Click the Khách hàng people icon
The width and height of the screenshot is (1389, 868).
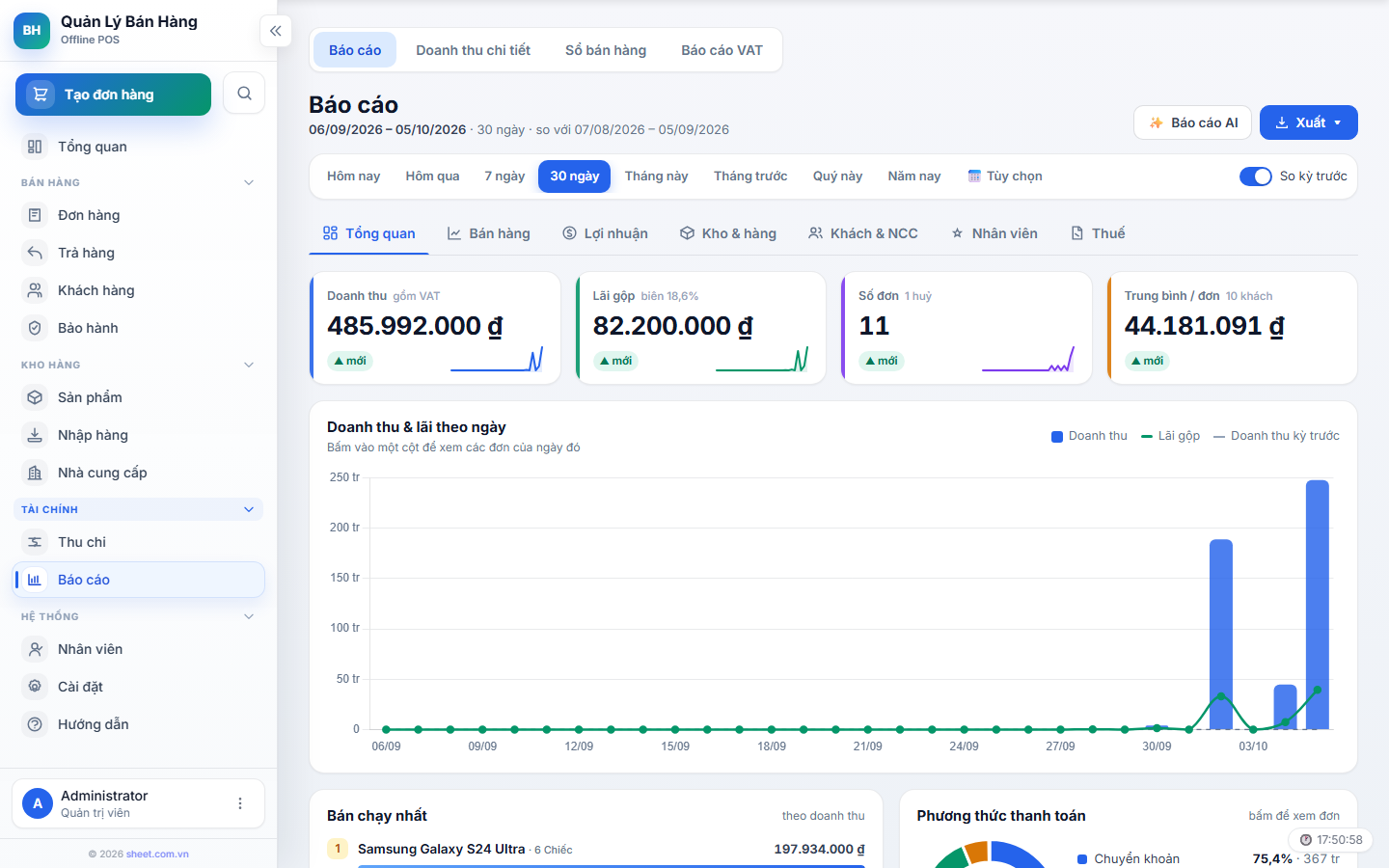(x=35, y=290)
